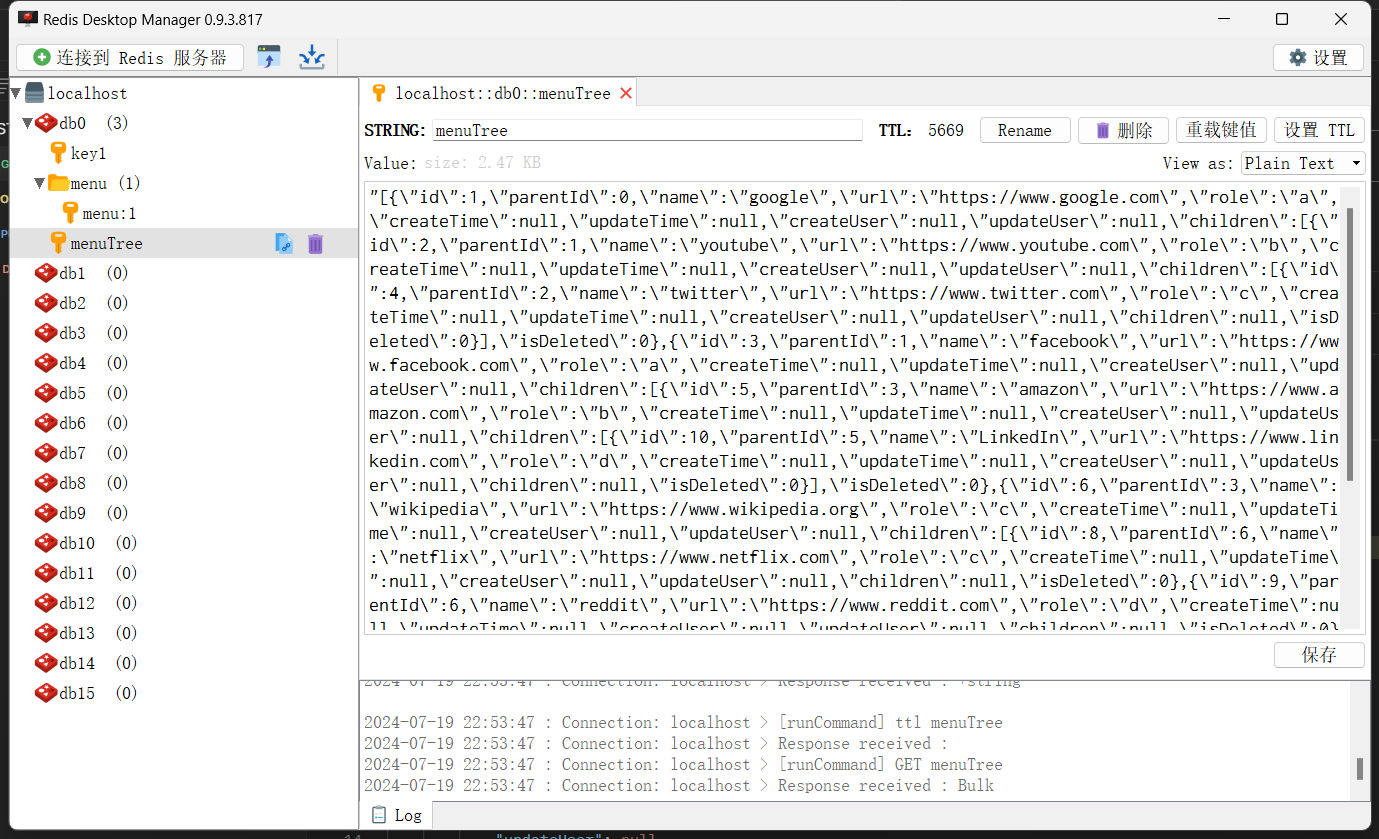The height and width of the screenshot is (839, 1379).
Task: Close the menuTree tab with red X
Action: 626,93
